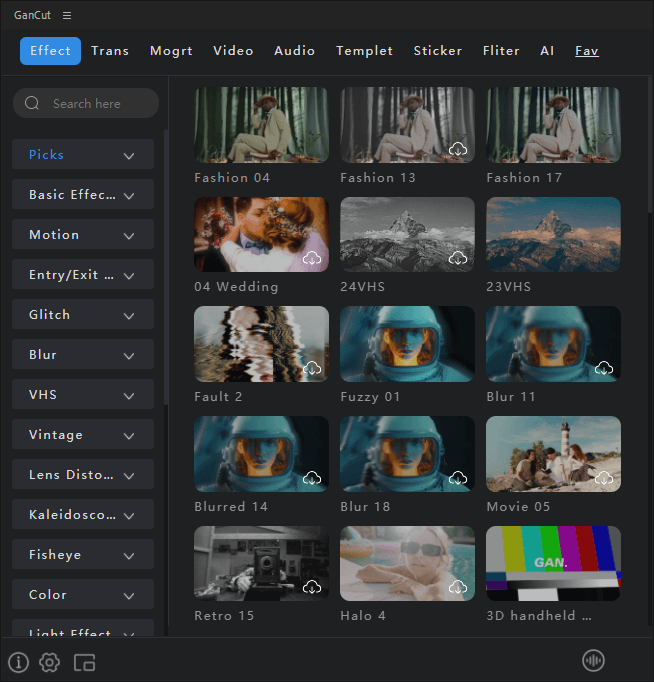The image size is (654, 682).
Task: Switch to the Video tab
Action: pyautogui.click(x=233, y=51)
